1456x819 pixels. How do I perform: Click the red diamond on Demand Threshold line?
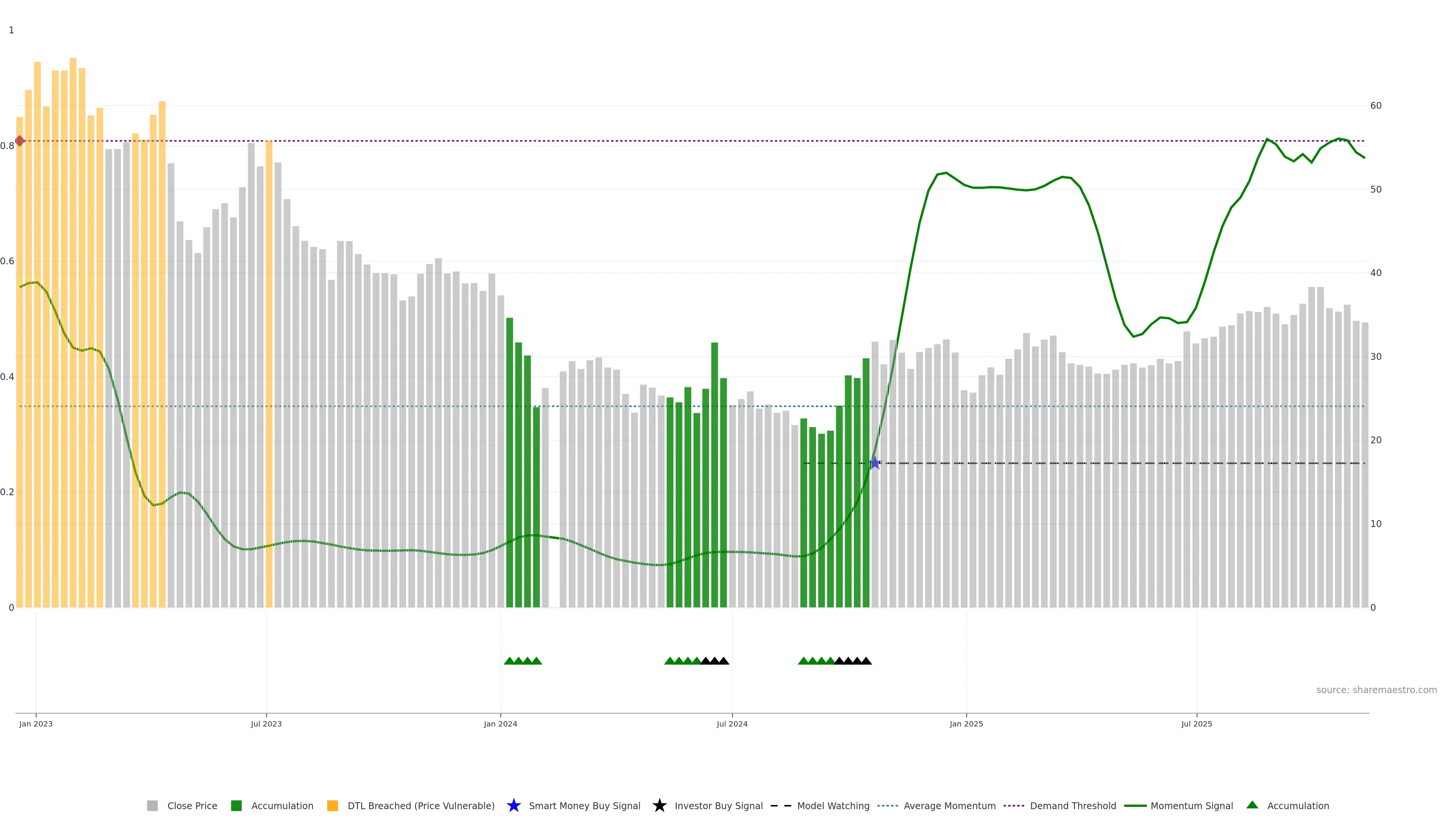20,141
